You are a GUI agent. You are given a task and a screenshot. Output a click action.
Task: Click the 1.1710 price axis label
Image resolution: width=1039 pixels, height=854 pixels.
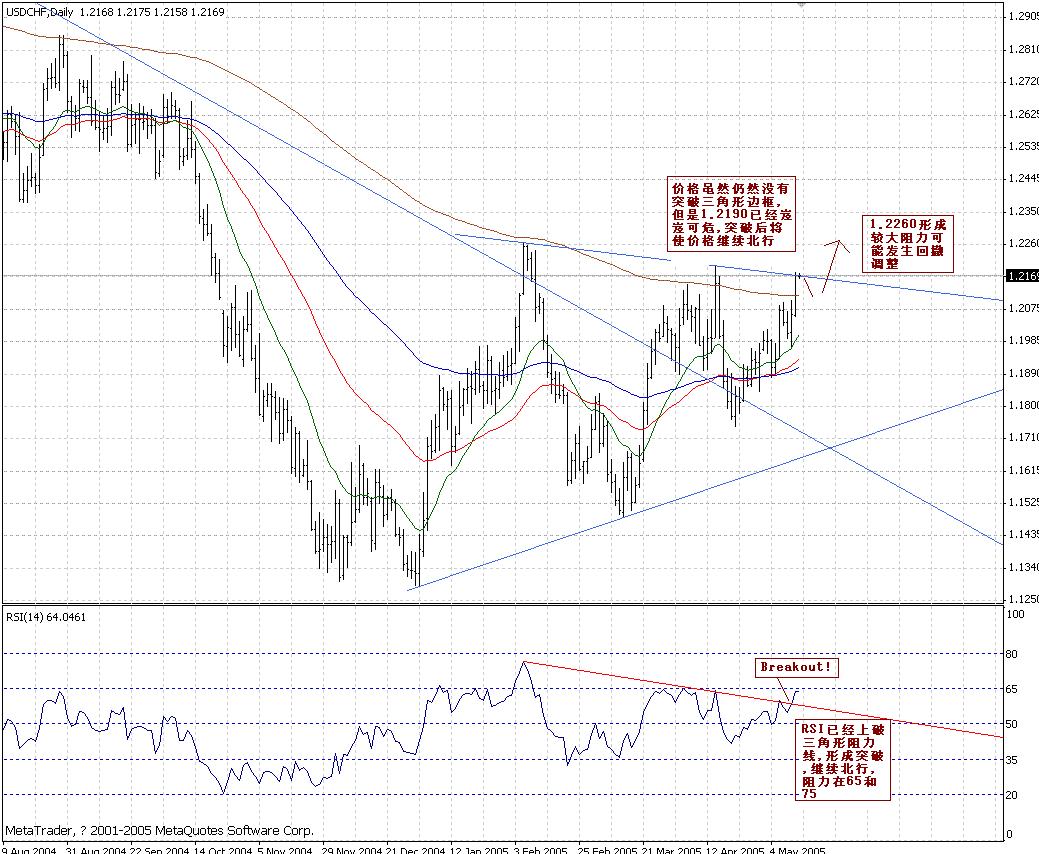pyautogui.click(x=1023, y=437)
